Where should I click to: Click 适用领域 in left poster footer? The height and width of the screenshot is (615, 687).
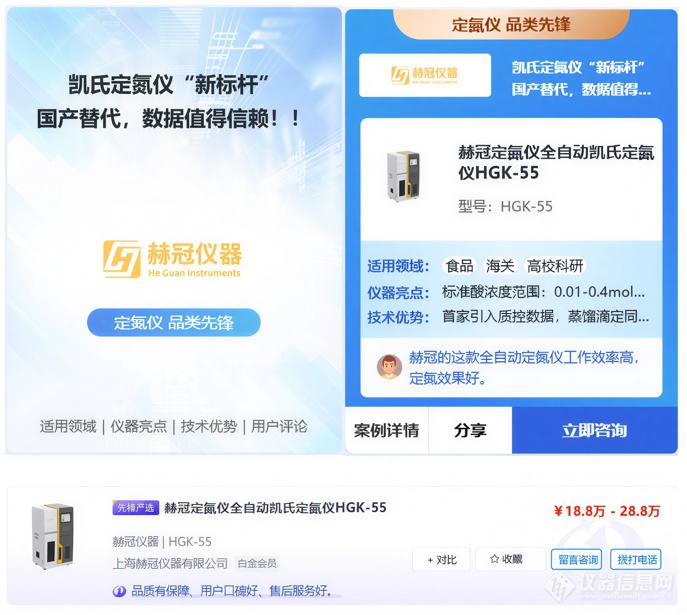click(x=68, y=426)
